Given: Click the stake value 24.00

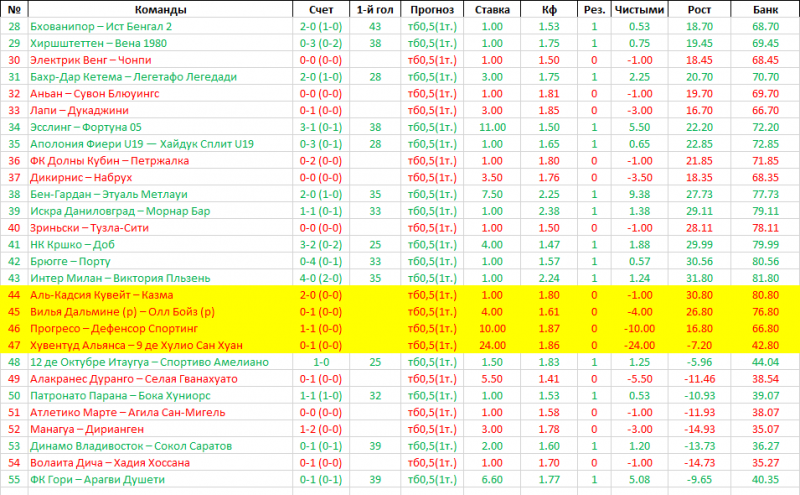Looking at the screenshot, I should click(491, 345).
